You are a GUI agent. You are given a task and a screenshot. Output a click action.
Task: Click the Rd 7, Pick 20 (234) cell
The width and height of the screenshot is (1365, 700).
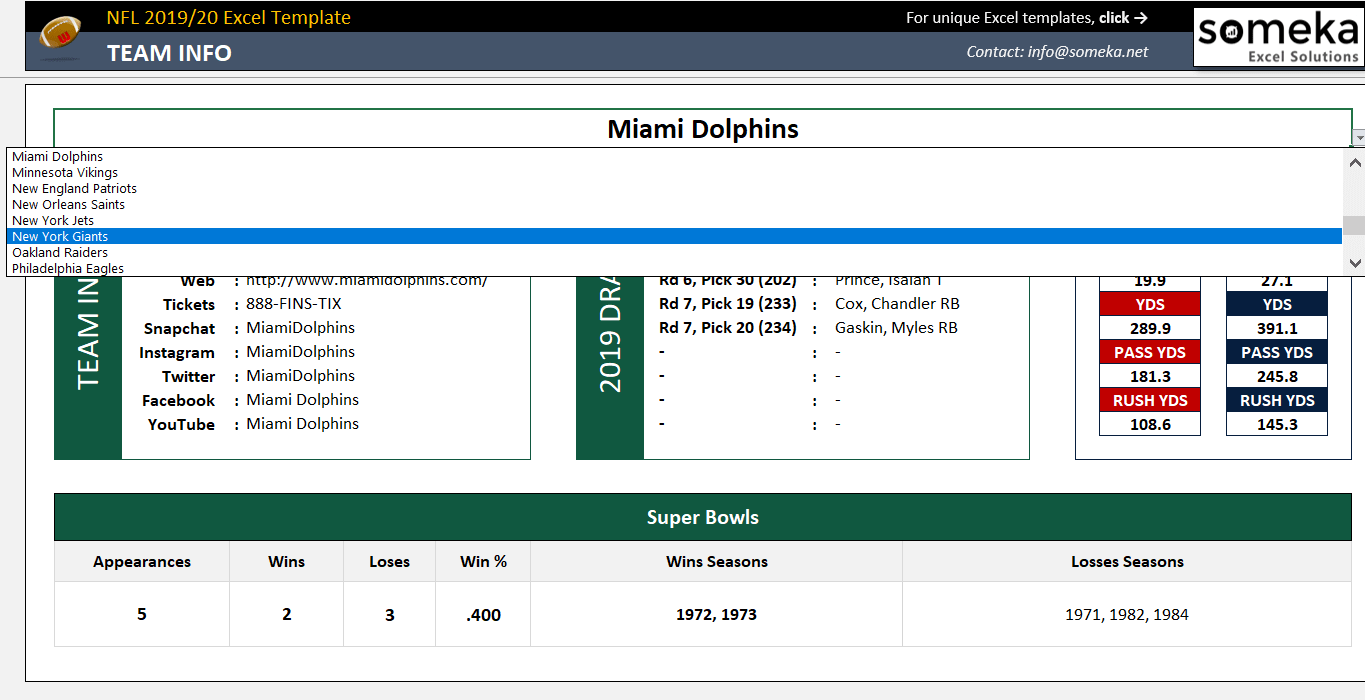tap(728, 328)
